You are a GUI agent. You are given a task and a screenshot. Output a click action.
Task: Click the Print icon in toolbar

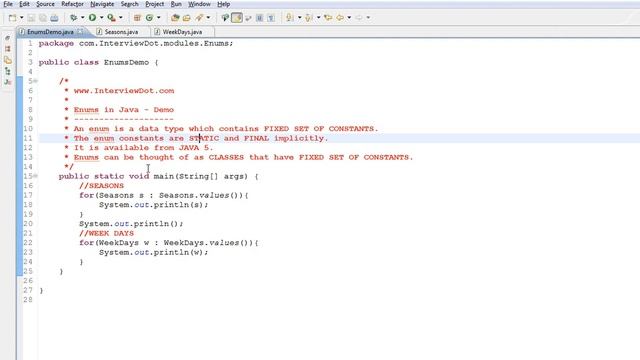click(54, 18)
